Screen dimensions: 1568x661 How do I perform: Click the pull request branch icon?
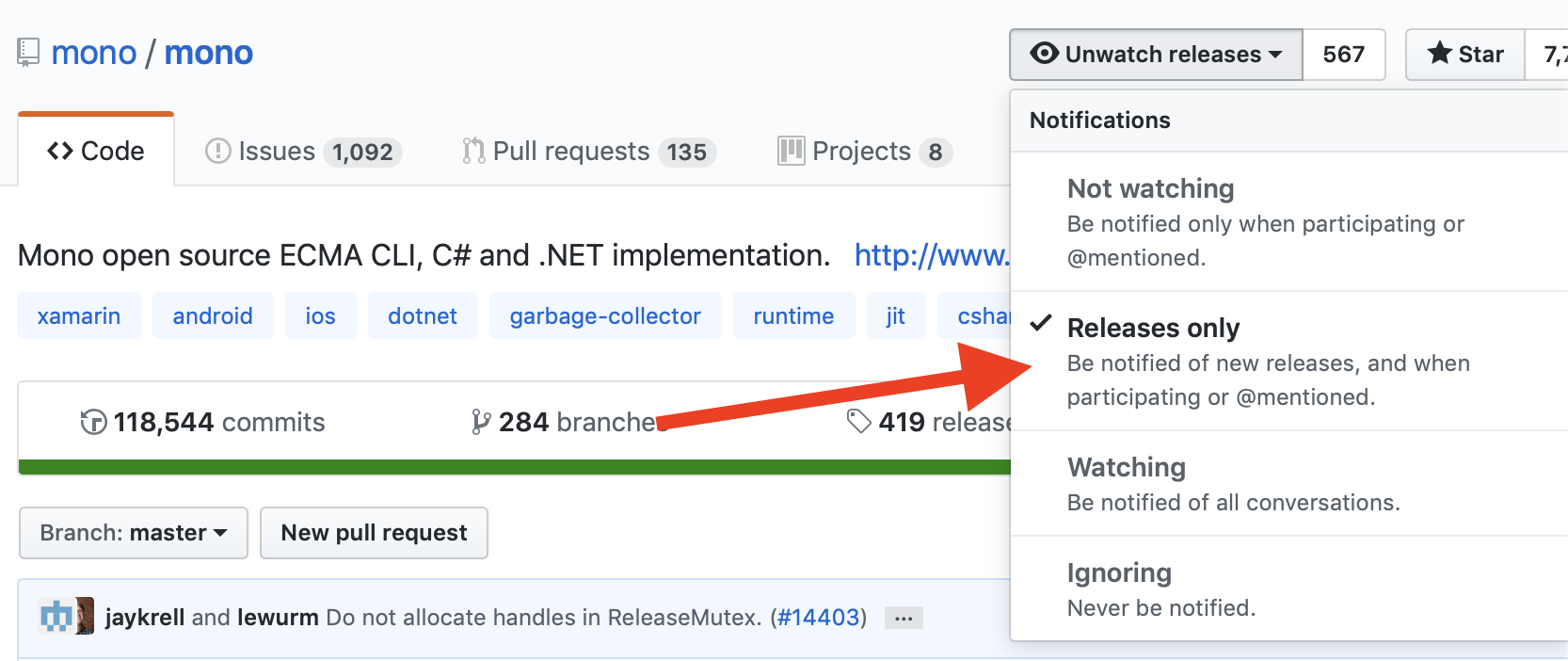click(x=473, y=151)
